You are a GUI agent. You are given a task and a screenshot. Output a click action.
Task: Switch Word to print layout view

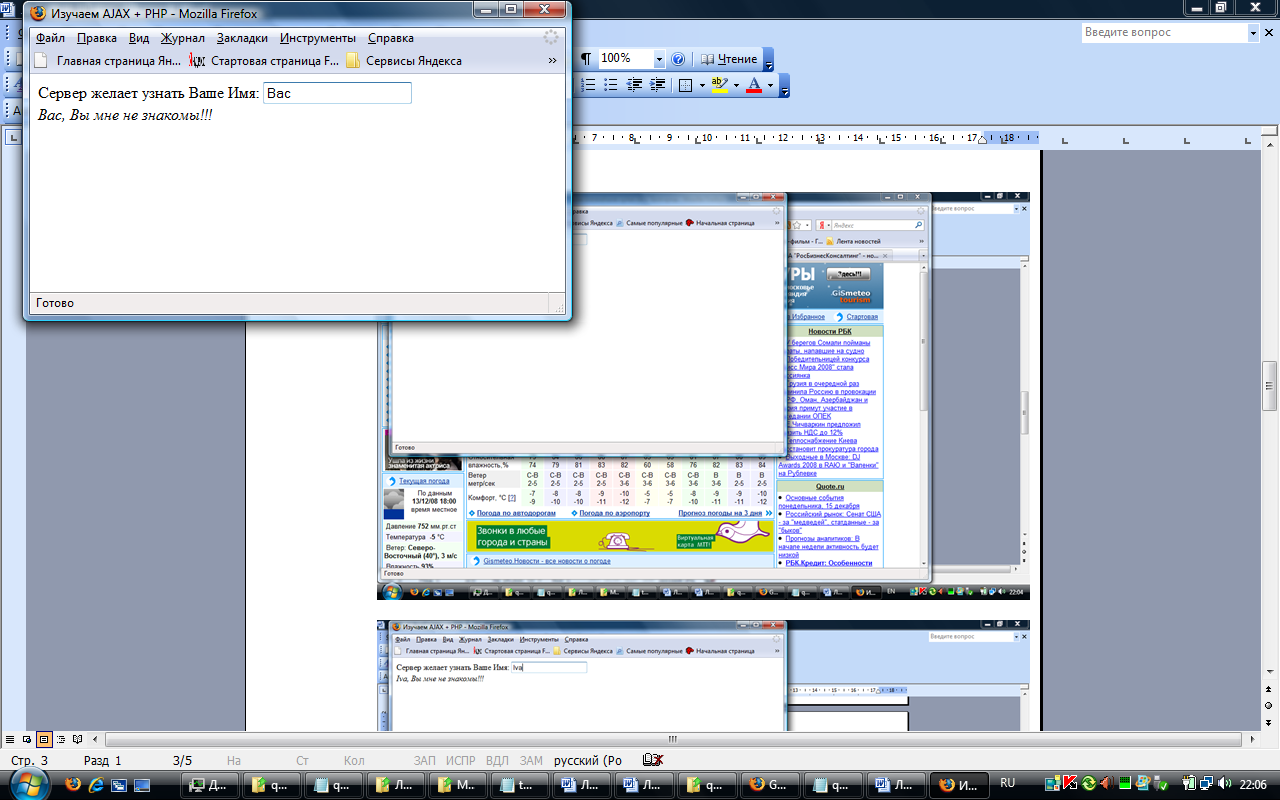pos(44,739)
